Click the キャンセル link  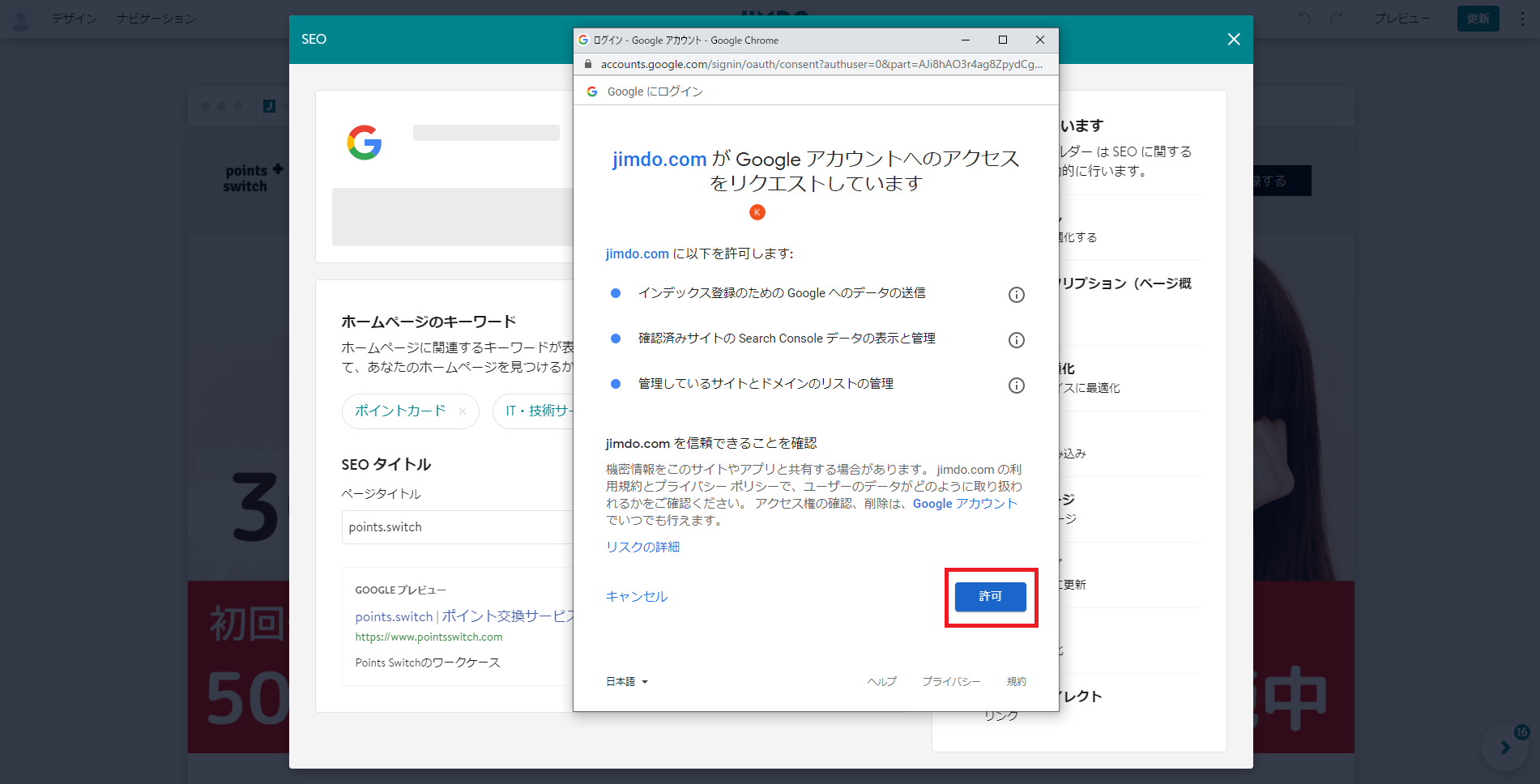click(637, 597)
